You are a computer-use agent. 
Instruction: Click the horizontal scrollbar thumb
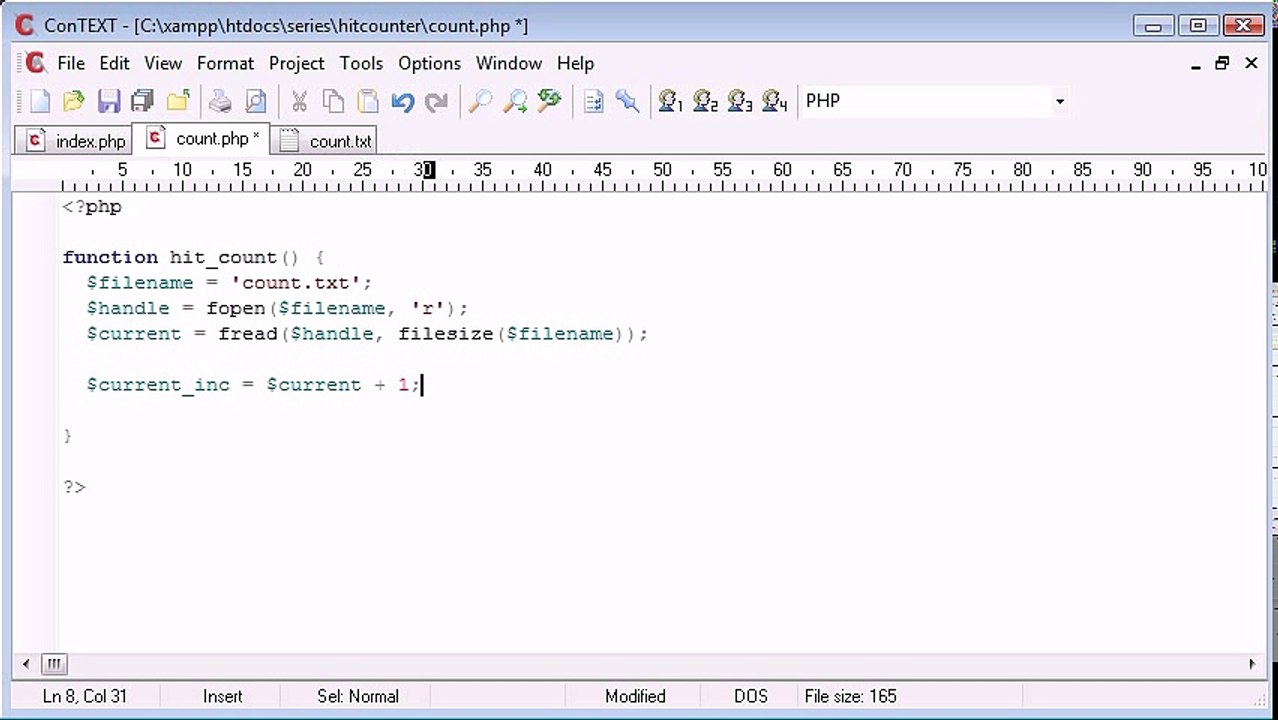tap(54, 663)
